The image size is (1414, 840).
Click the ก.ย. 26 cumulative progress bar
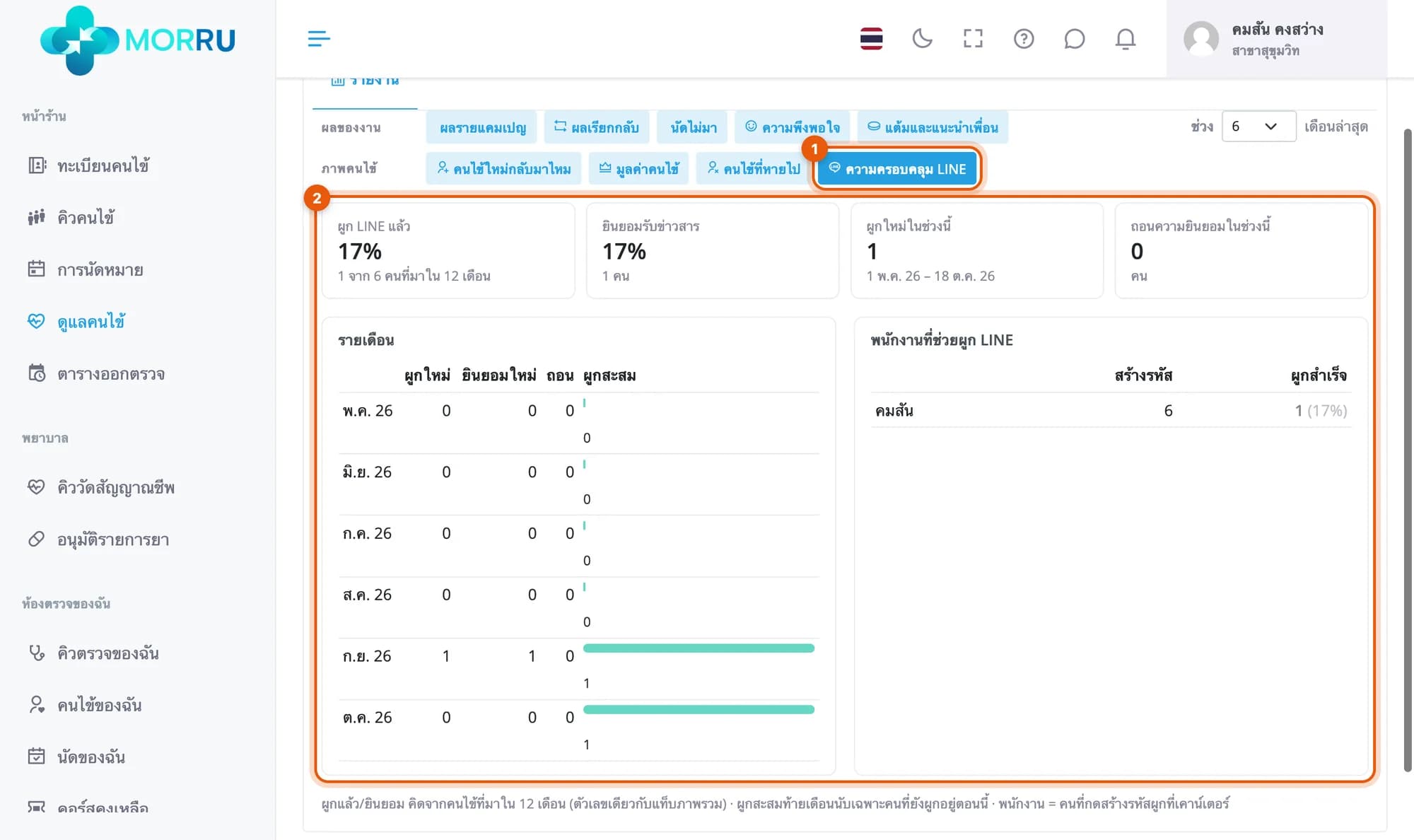click(x=699, y=648)
